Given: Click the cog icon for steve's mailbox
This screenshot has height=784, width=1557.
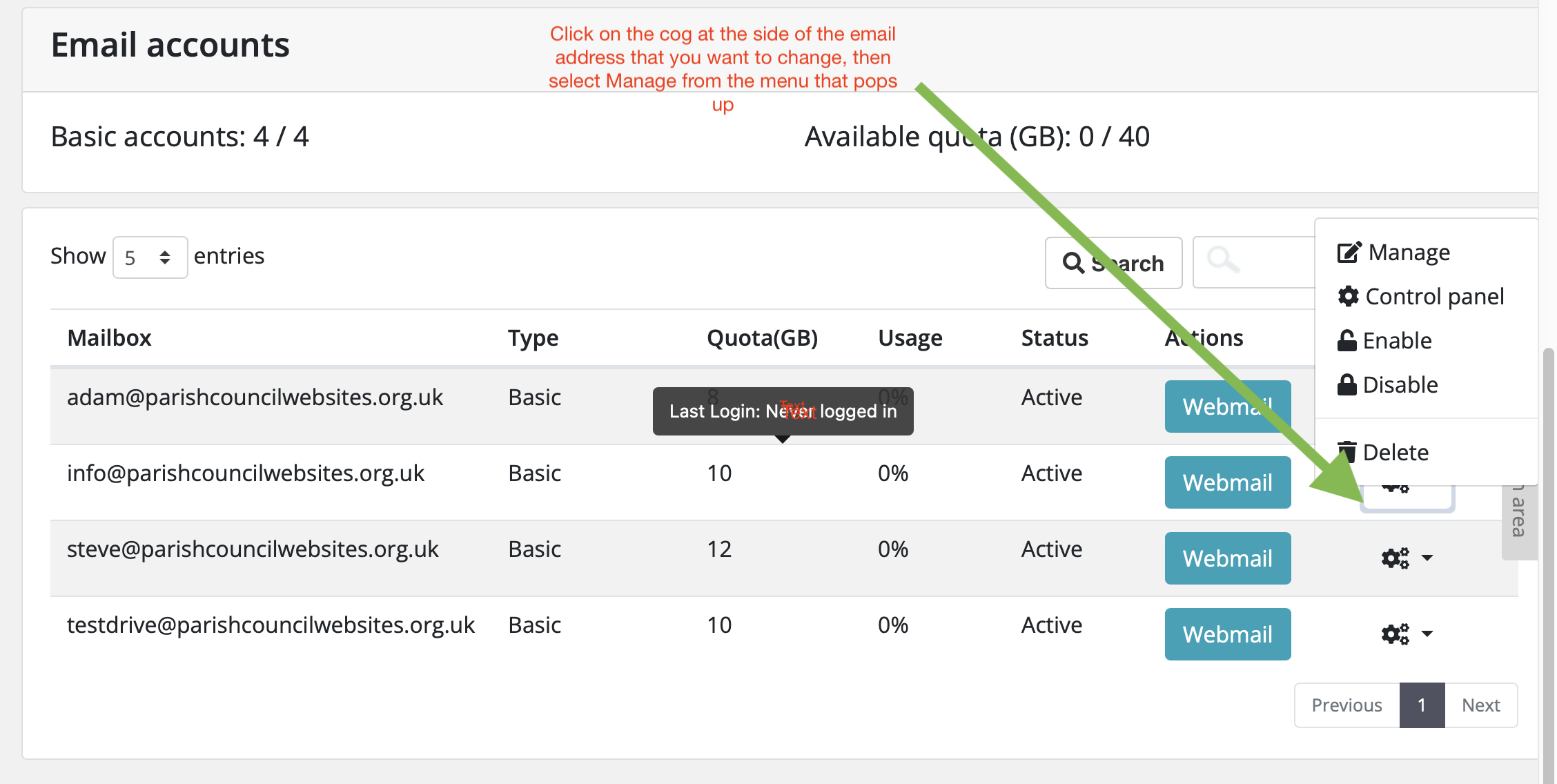Looking at the screenshot, I should (x=1395, y=558).
